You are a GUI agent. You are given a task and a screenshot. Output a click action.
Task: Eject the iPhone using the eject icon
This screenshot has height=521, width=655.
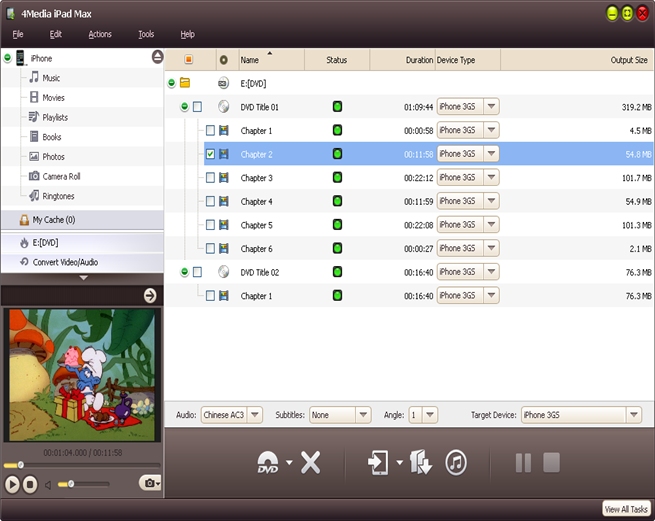point(157,58)
